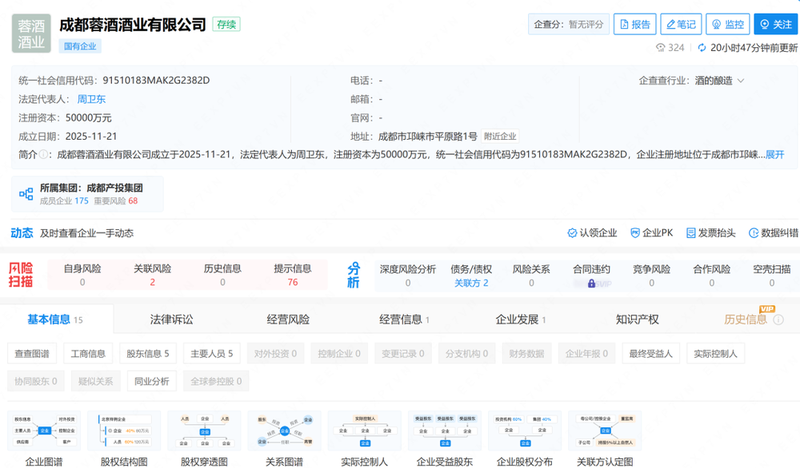Click the 关注 follow button
Viewport: 800px width, 468px height.
(776, 24)
